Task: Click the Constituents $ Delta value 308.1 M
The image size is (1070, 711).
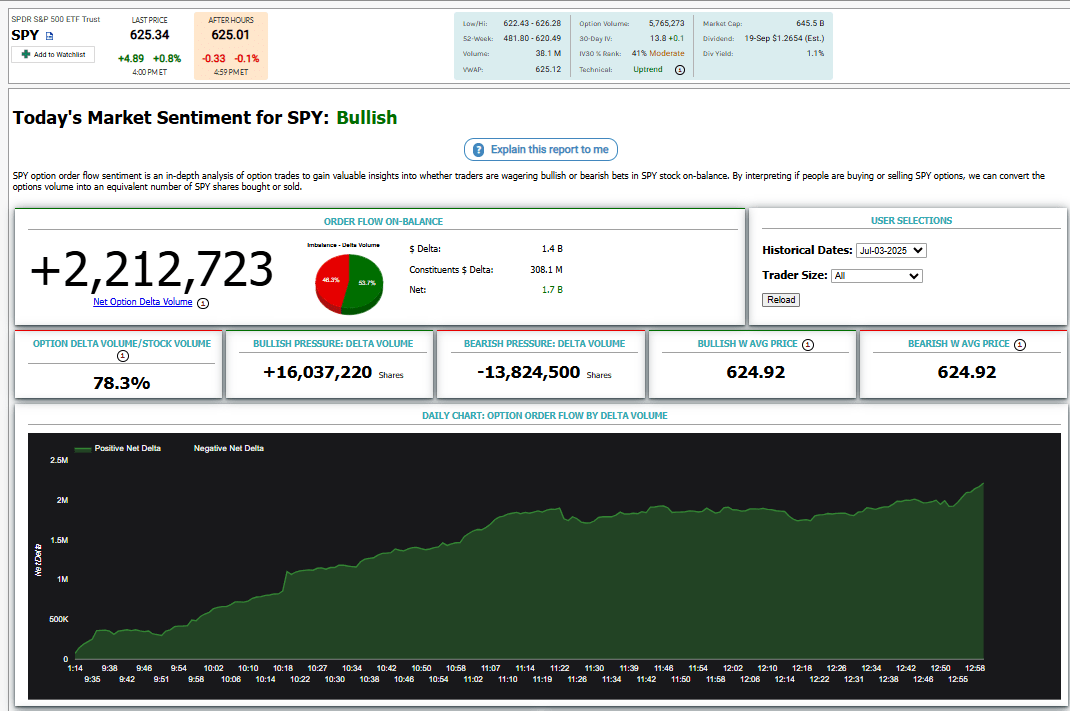Action: (x=547, y=270)
